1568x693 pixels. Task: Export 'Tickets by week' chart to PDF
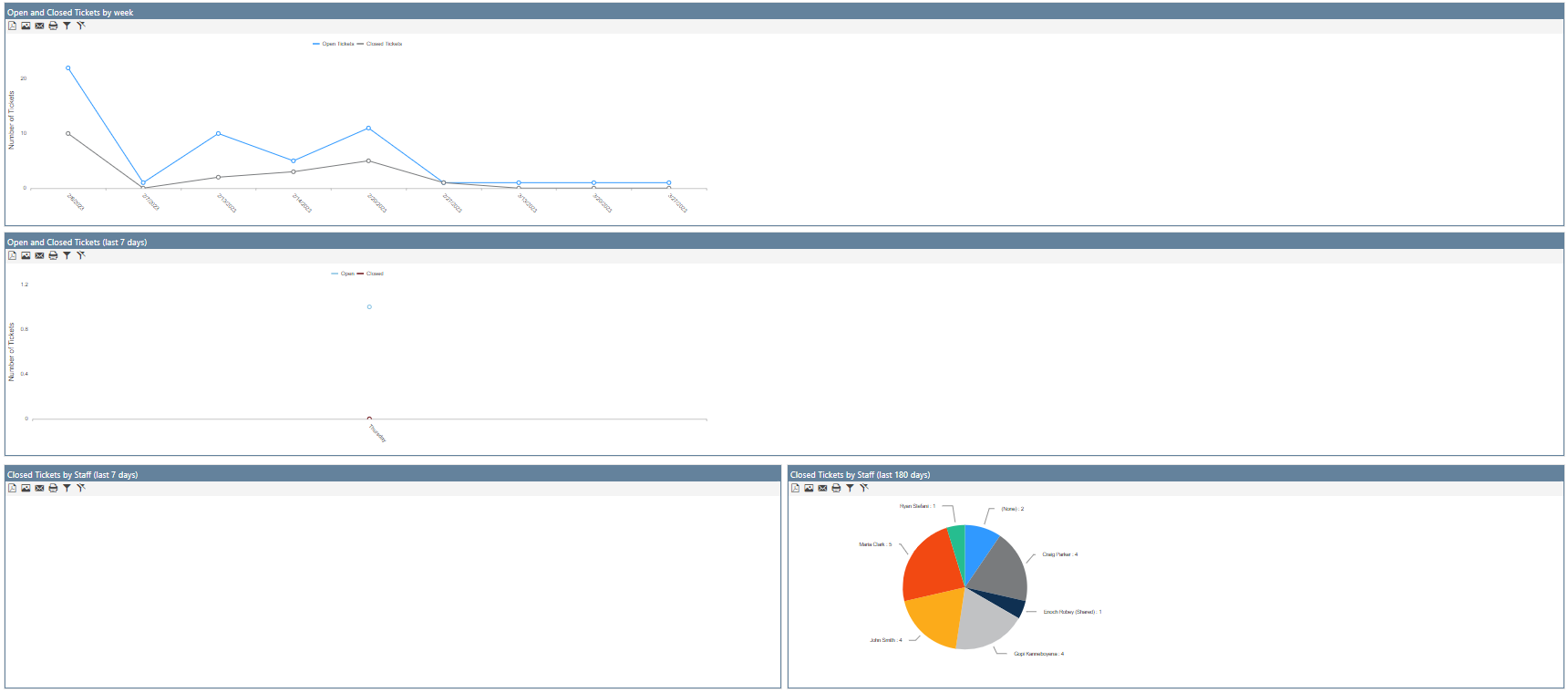click(12, 26)
